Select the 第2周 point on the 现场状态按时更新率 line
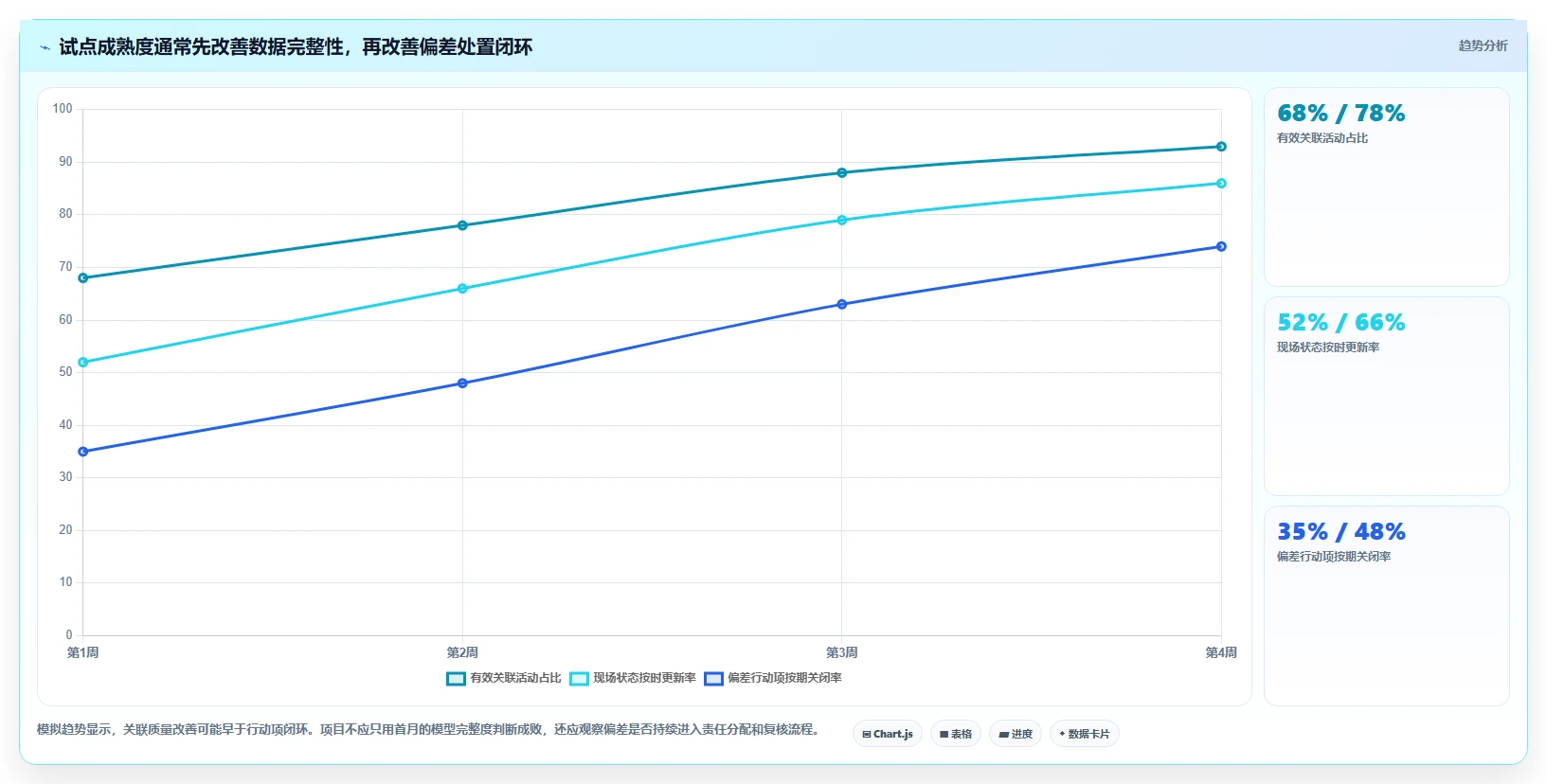Image resolution: width=1547 pixels, height=784 pixels. point(462,289)
